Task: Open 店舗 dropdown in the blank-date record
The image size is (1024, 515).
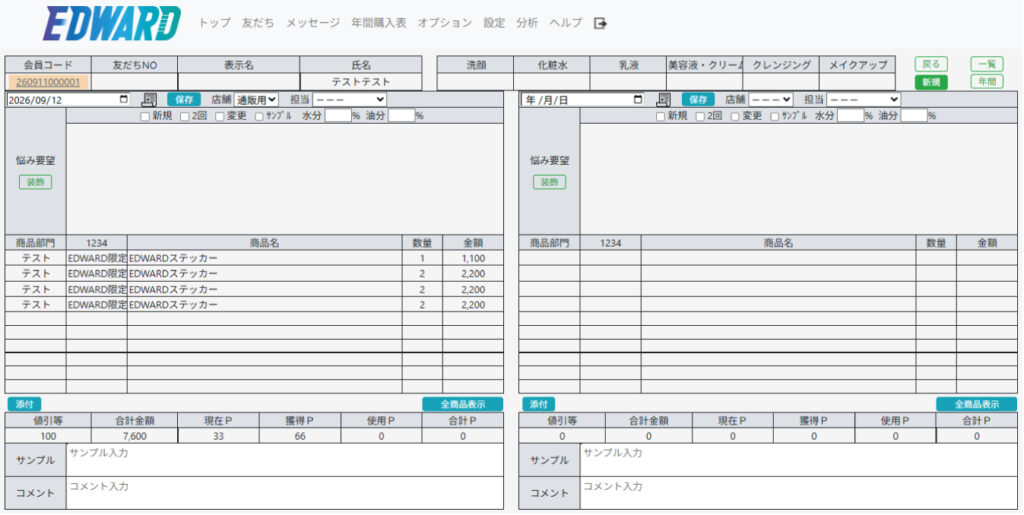Action: tap(771, 100)
